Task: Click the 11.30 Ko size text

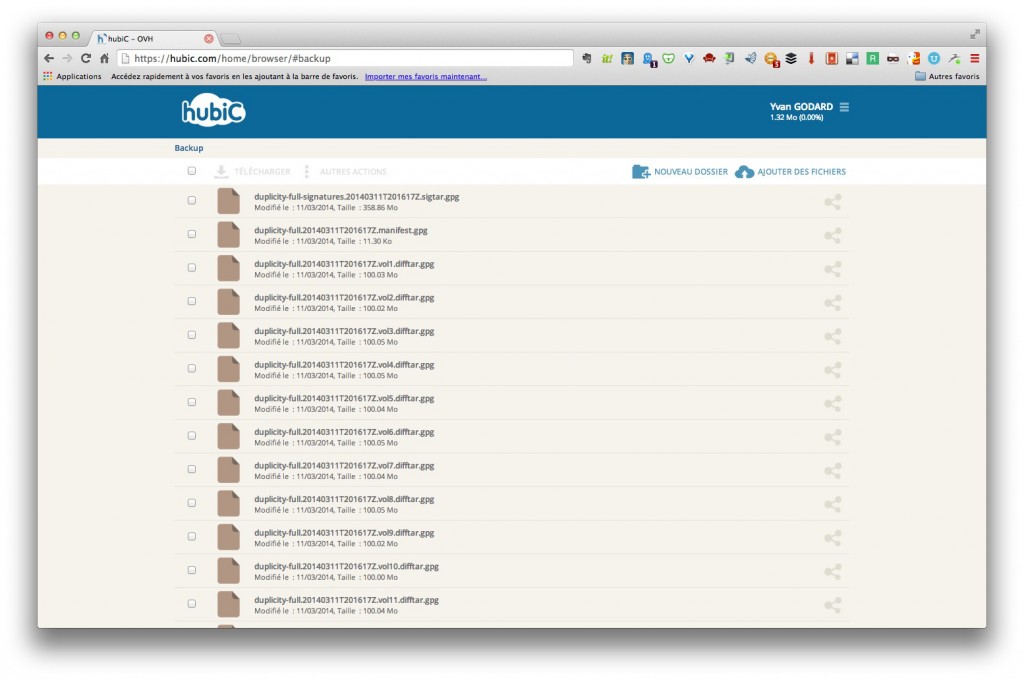Action: tap(377, 241)
